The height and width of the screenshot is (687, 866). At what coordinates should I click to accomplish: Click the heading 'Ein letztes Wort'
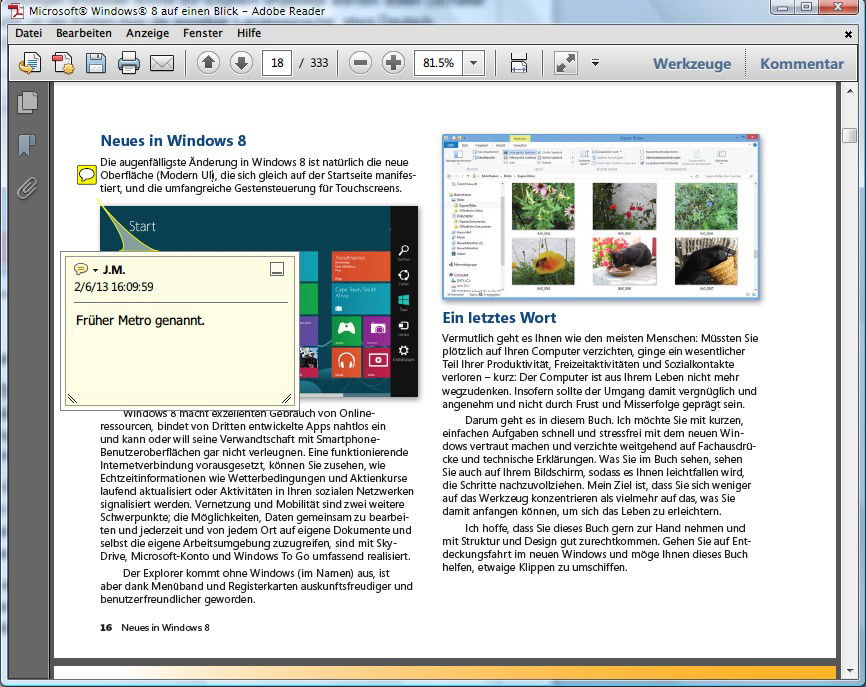[x=499, y=318]
